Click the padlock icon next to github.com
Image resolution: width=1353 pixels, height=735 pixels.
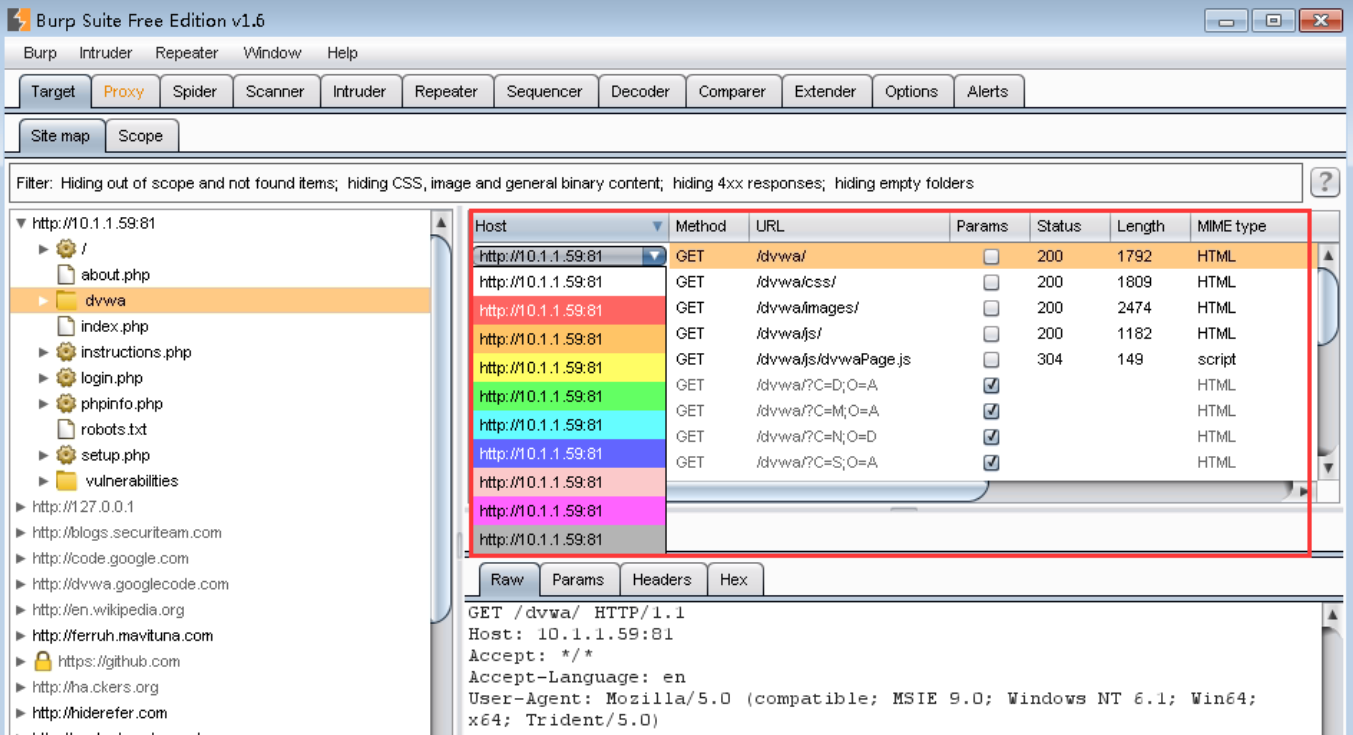click(x=43, y=661)
